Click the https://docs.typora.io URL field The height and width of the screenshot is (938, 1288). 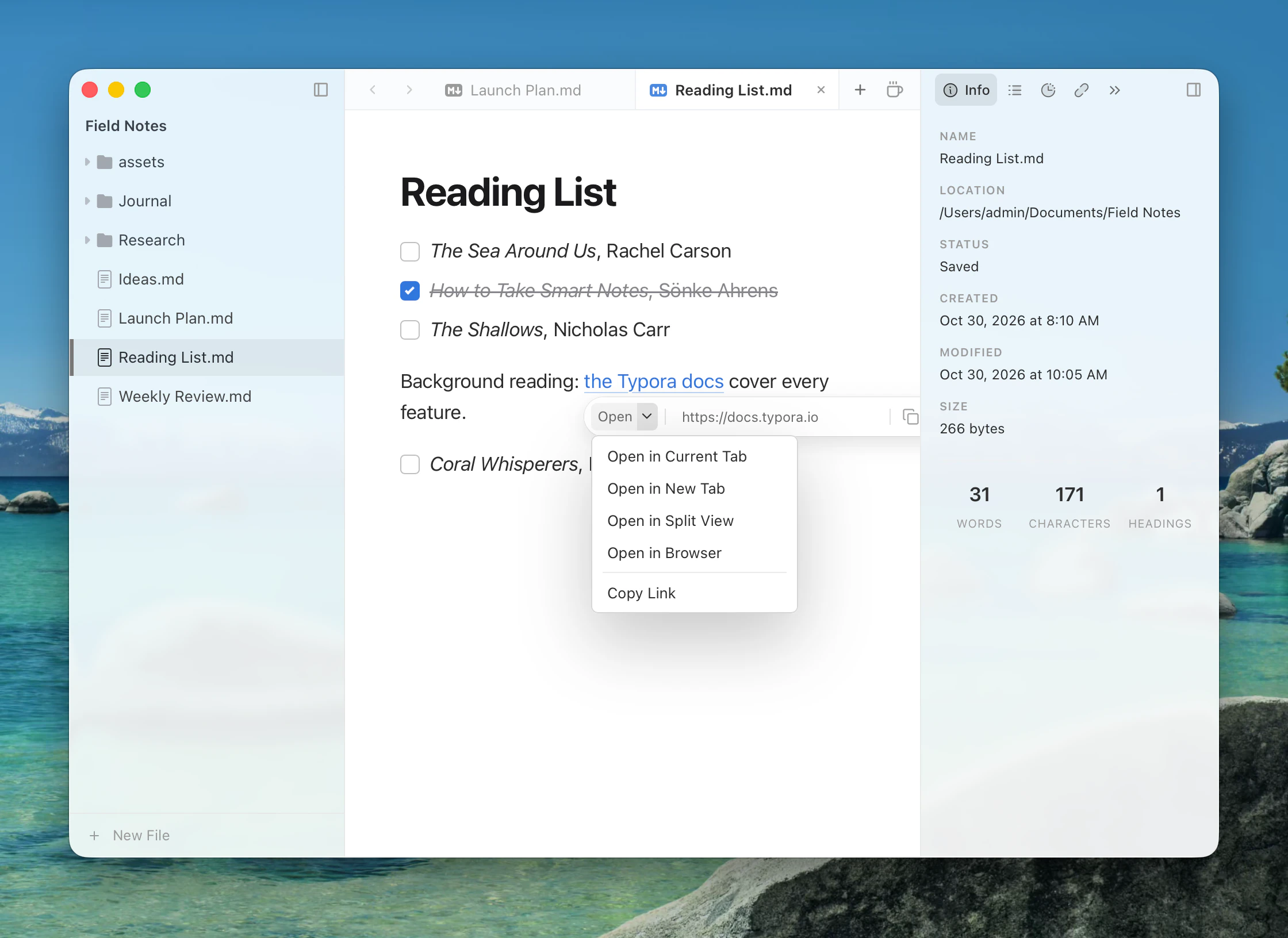click(777, 417)
